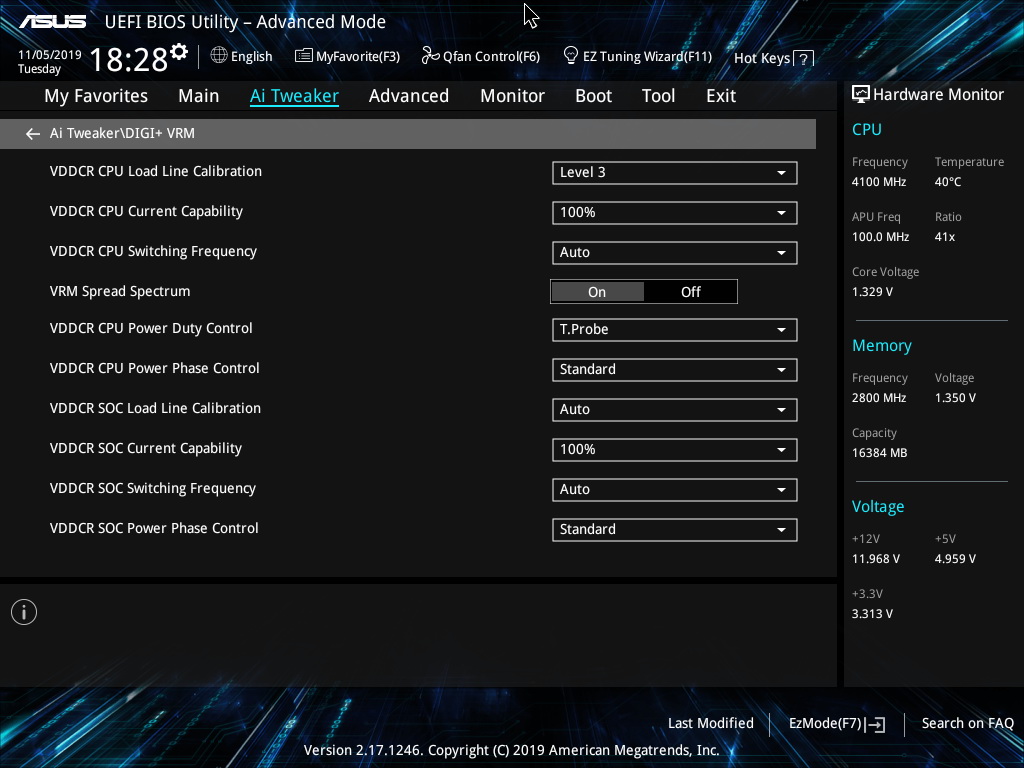Click the VDDCR SOC Switching Frequency label

[x=153, y=488]
